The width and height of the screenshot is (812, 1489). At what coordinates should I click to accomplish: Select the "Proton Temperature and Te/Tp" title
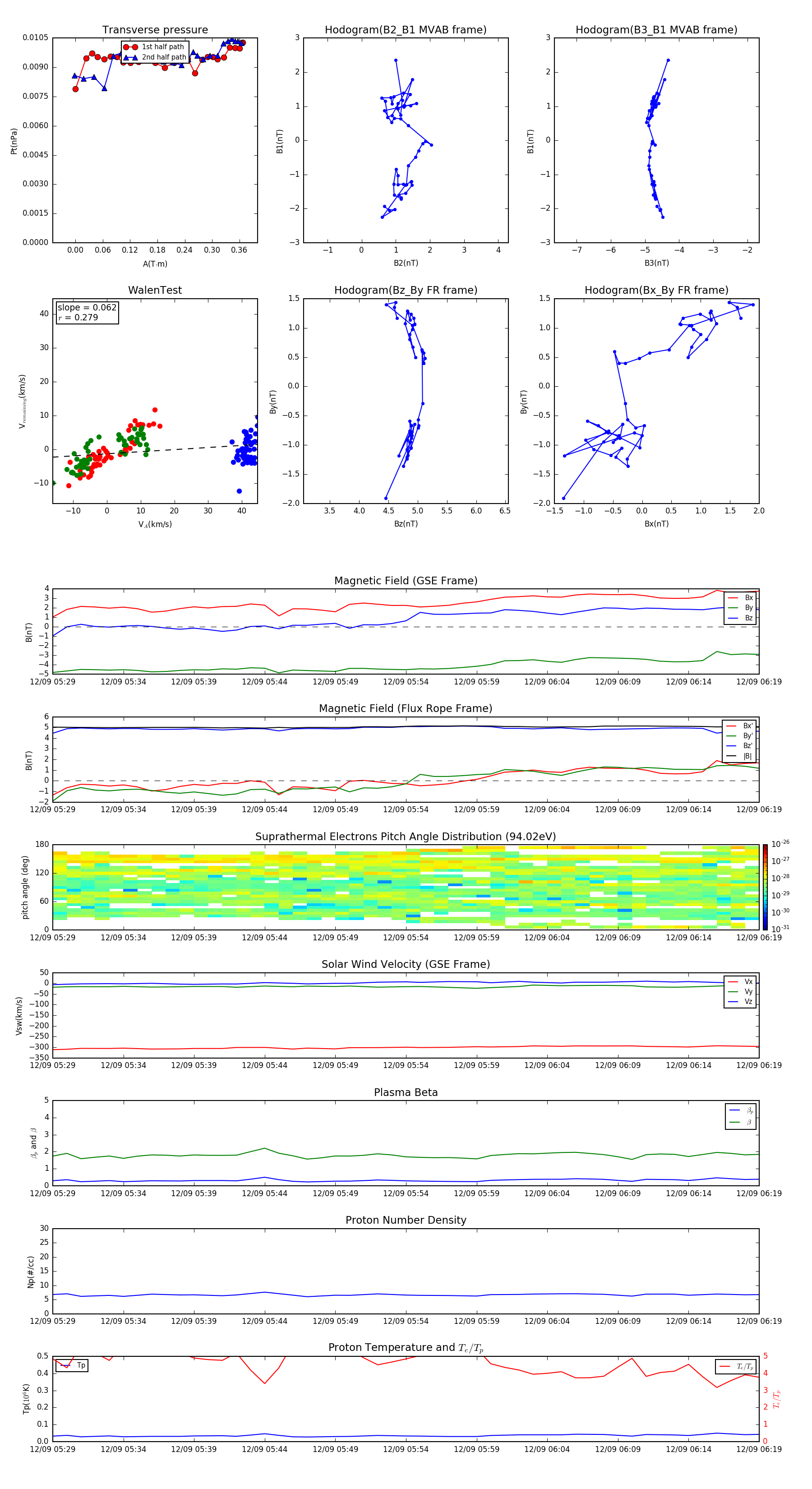tap(406, 1348)
